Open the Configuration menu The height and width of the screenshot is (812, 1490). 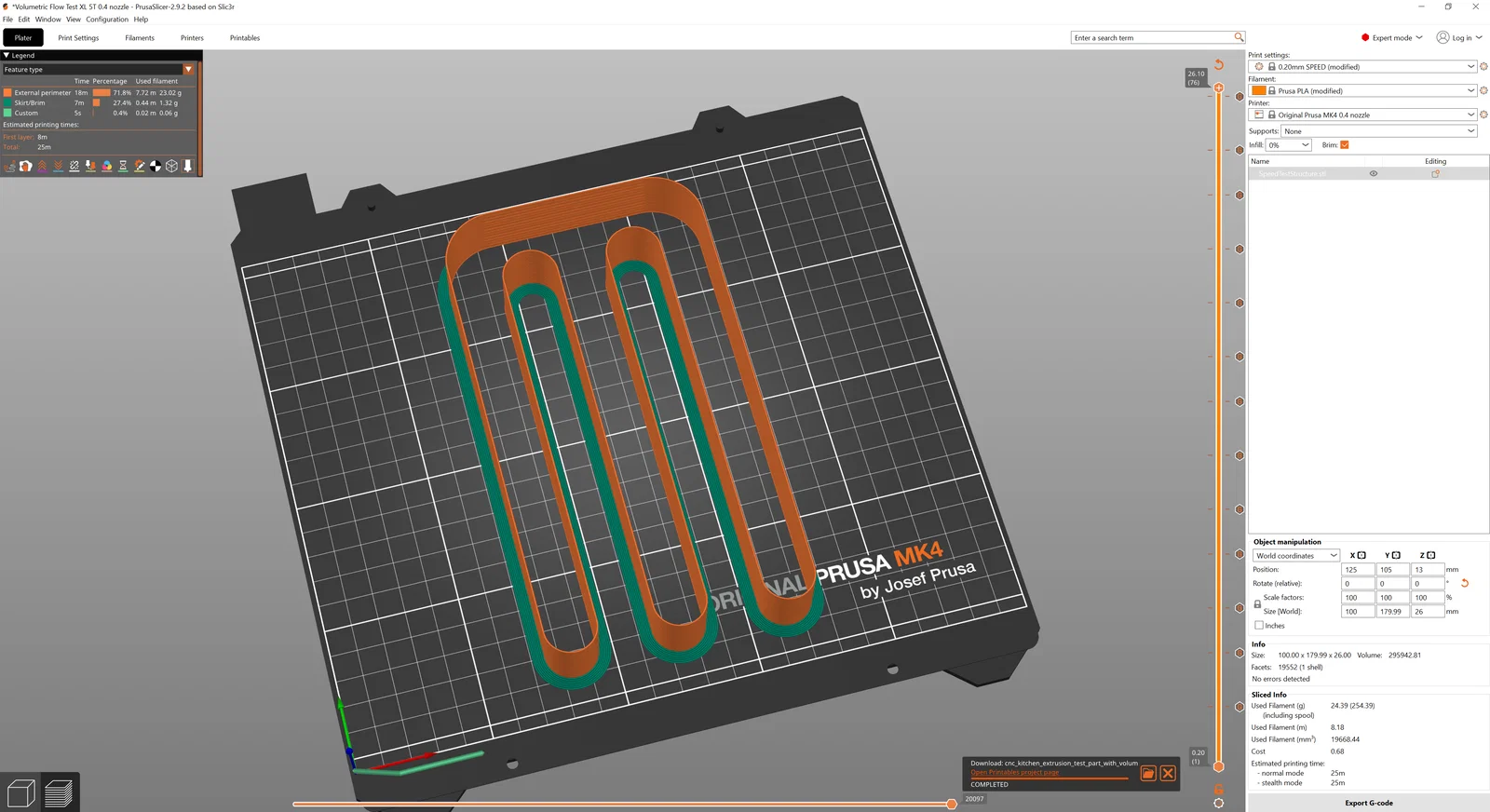(x=107, y=20)
